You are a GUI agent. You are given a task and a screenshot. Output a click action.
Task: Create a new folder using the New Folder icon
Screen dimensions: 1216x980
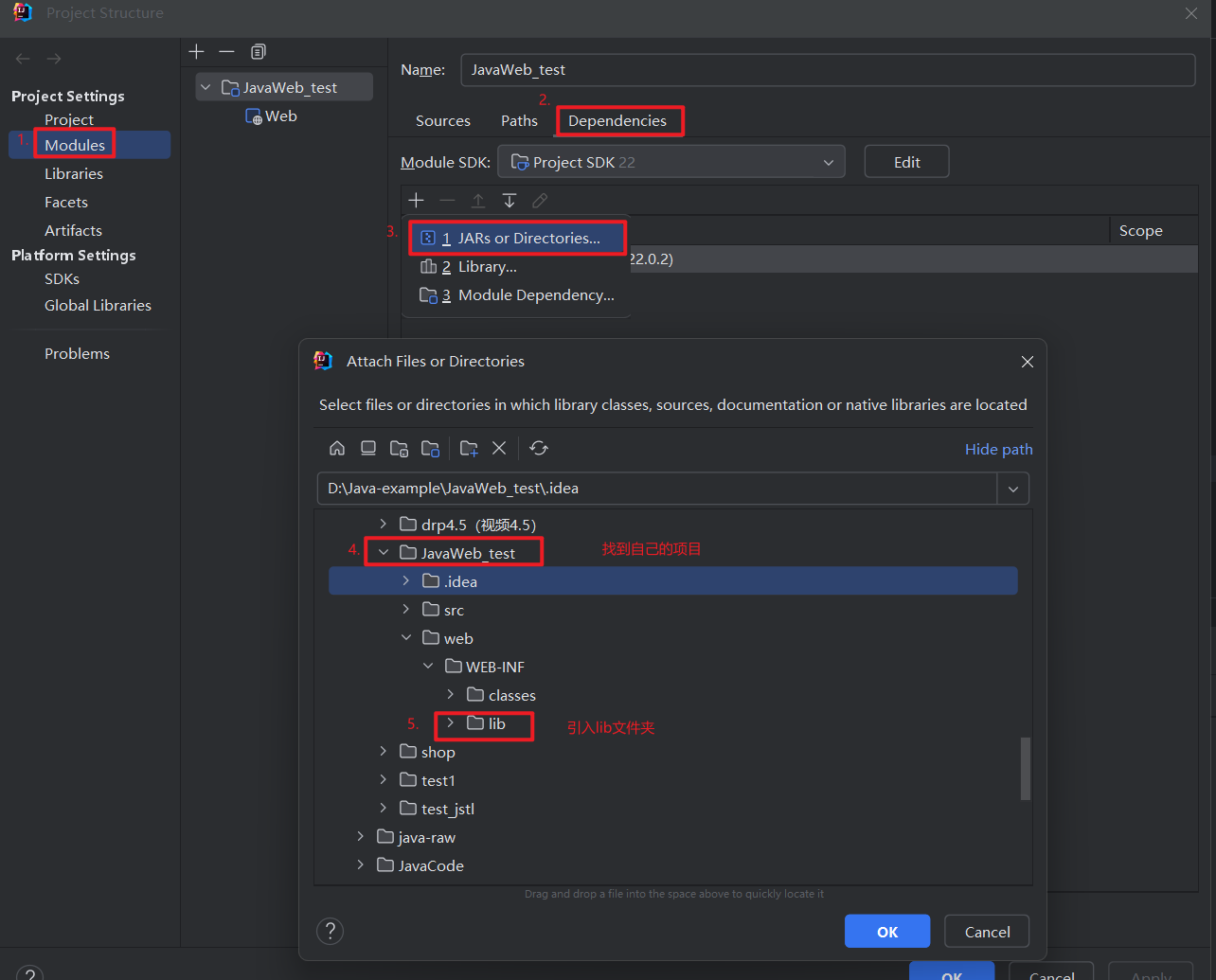tap(468, 448)
